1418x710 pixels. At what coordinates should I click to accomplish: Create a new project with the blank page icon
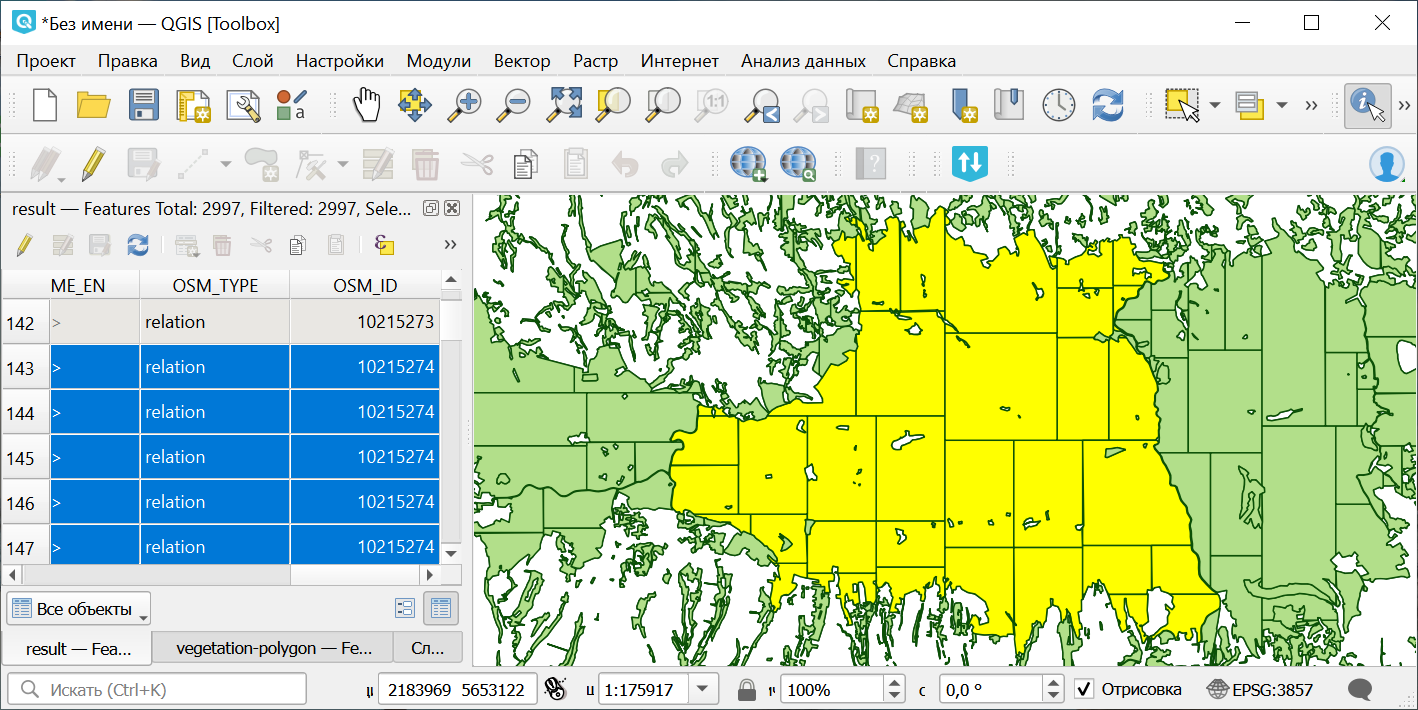point(45,105)
